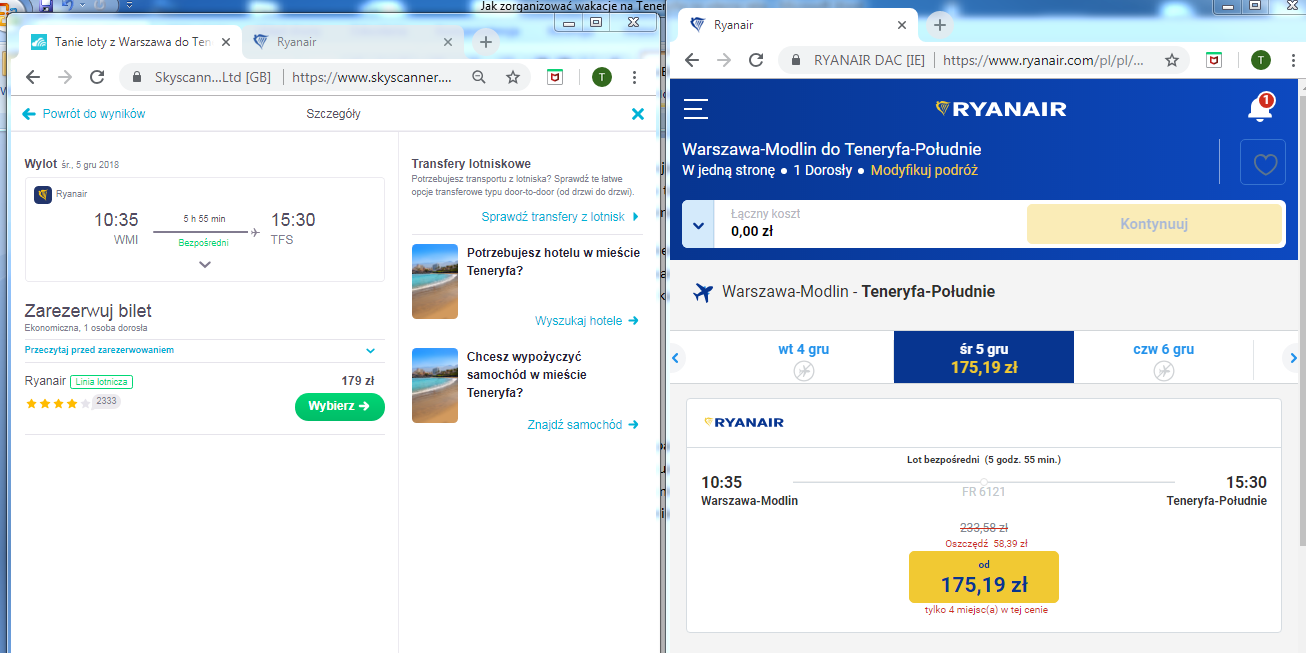1306x653 pixels.
Task: Reload the Ryanair page
Action: (756, 60)
